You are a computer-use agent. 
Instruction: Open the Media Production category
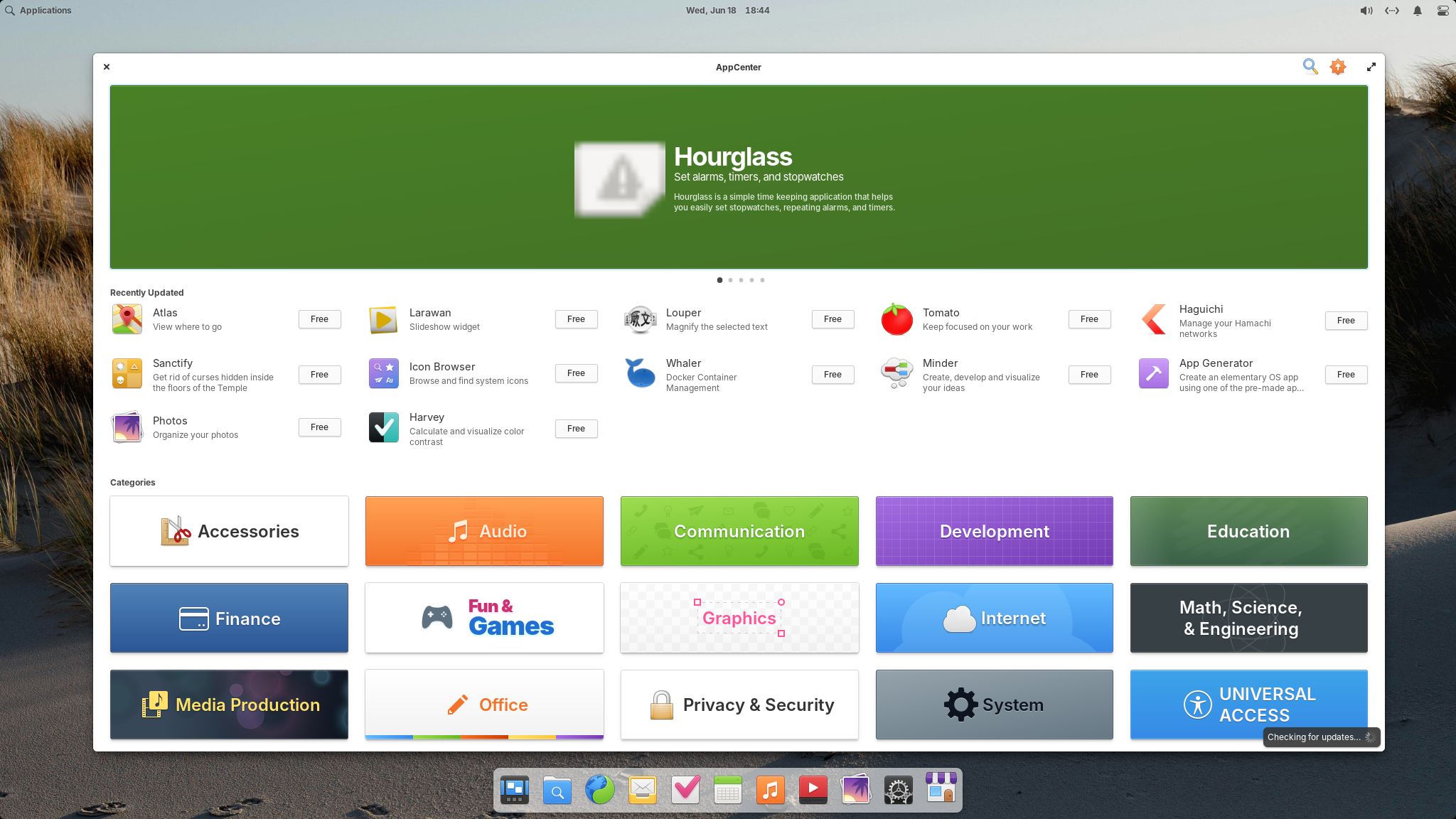pyautogui.click(x=229, y=705)
